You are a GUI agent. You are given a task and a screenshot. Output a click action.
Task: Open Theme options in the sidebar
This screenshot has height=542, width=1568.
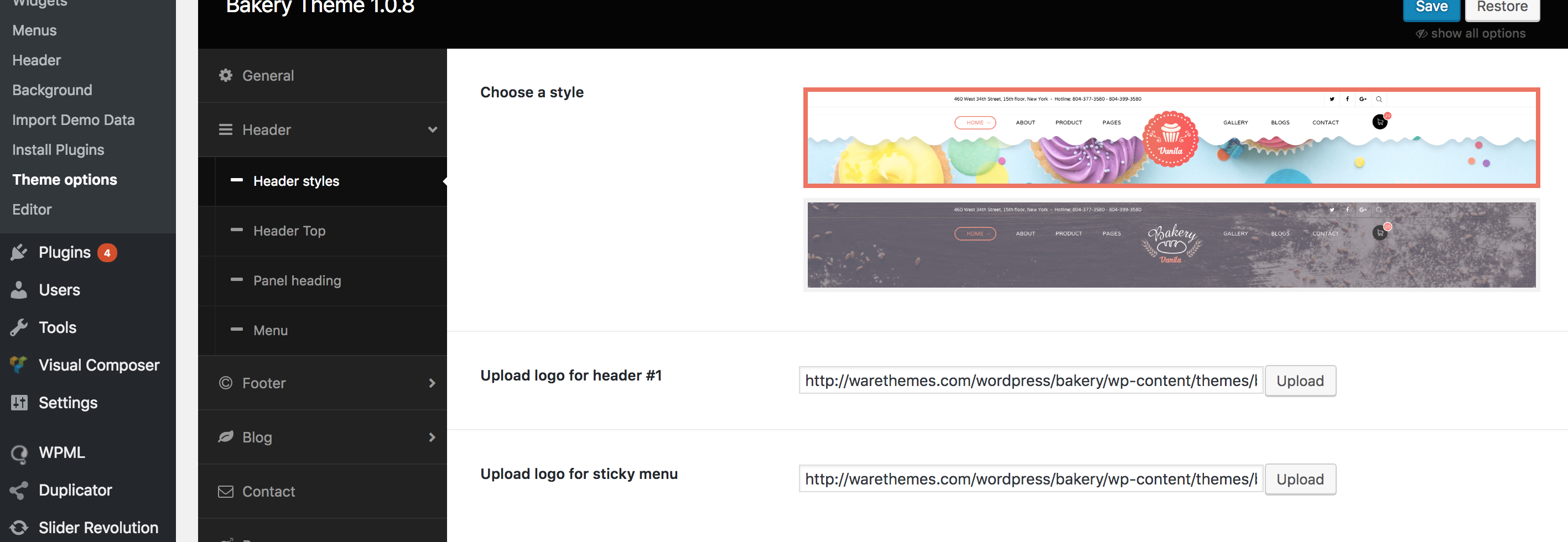(65, 179)
